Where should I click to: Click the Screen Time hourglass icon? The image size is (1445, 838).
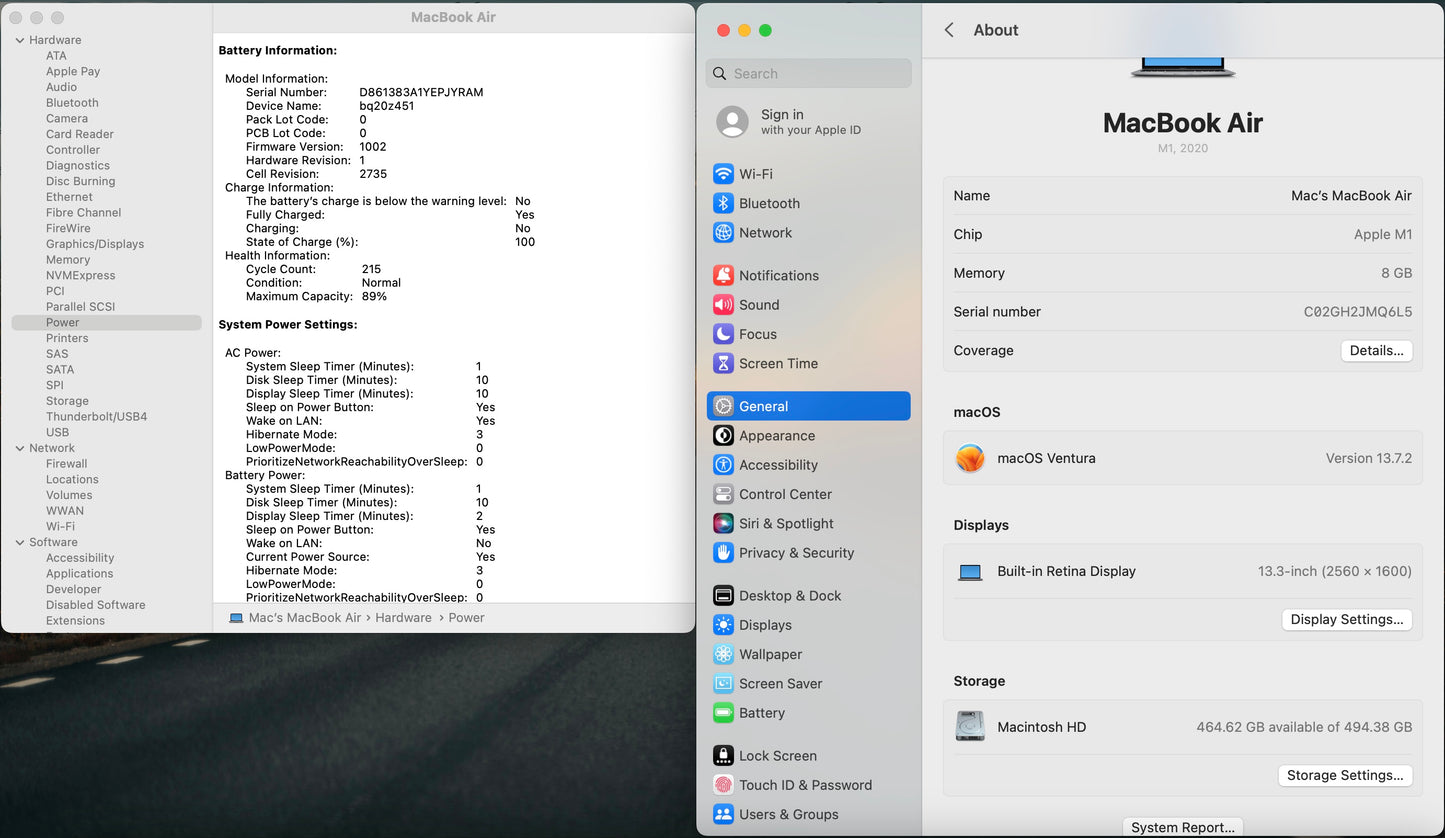(x=723, y=364)
